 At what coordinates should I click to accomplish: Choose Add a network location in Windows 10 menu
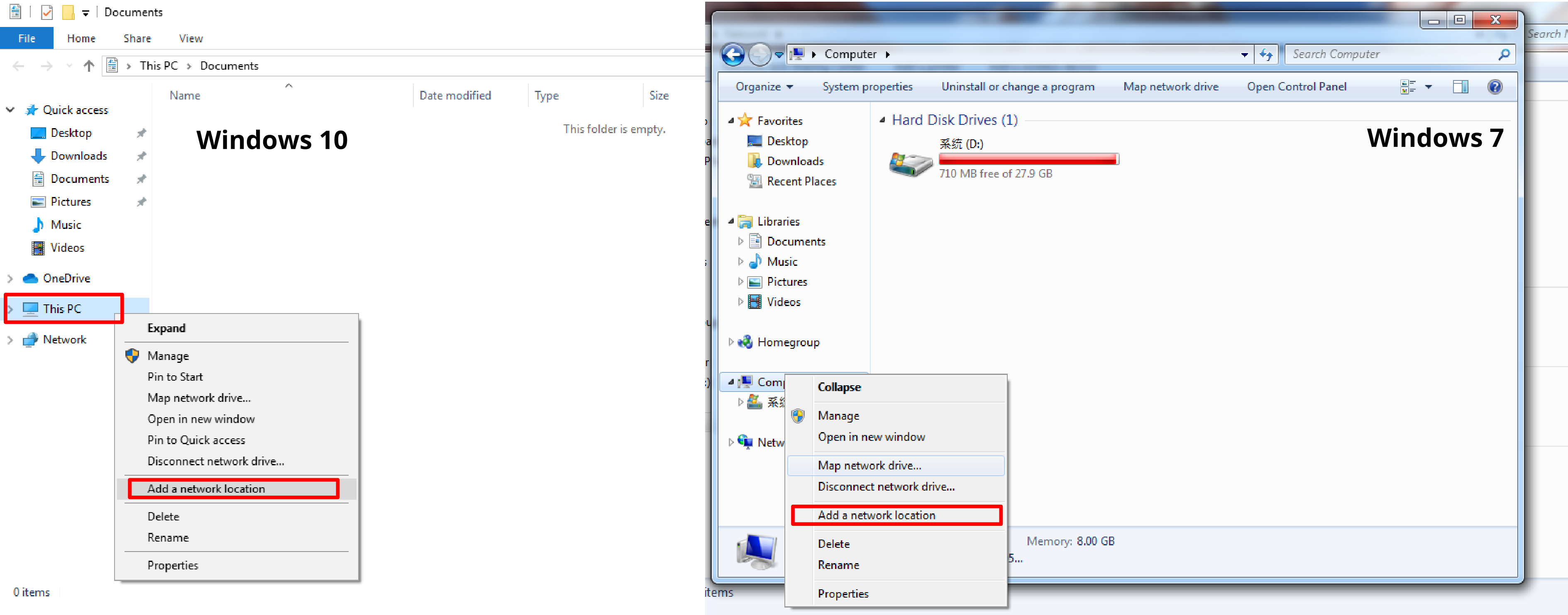click(206, 489)
